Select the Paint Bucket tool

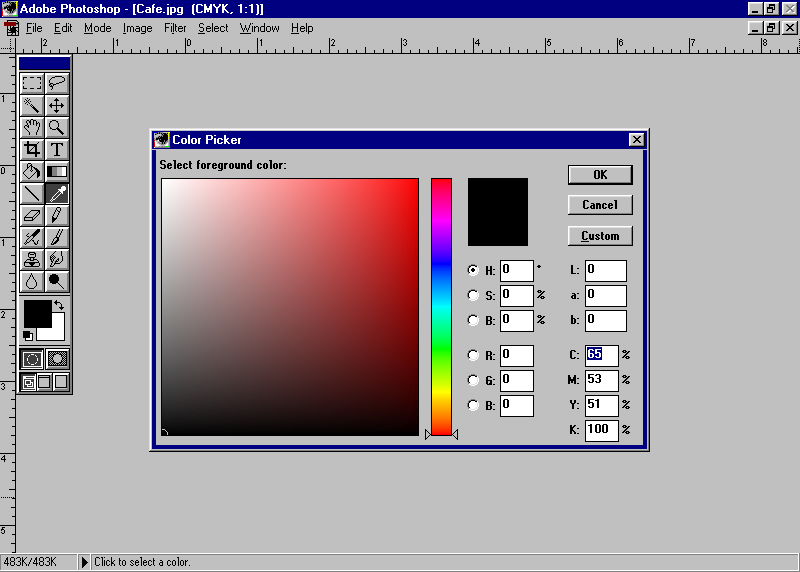[x=32, y=171]
